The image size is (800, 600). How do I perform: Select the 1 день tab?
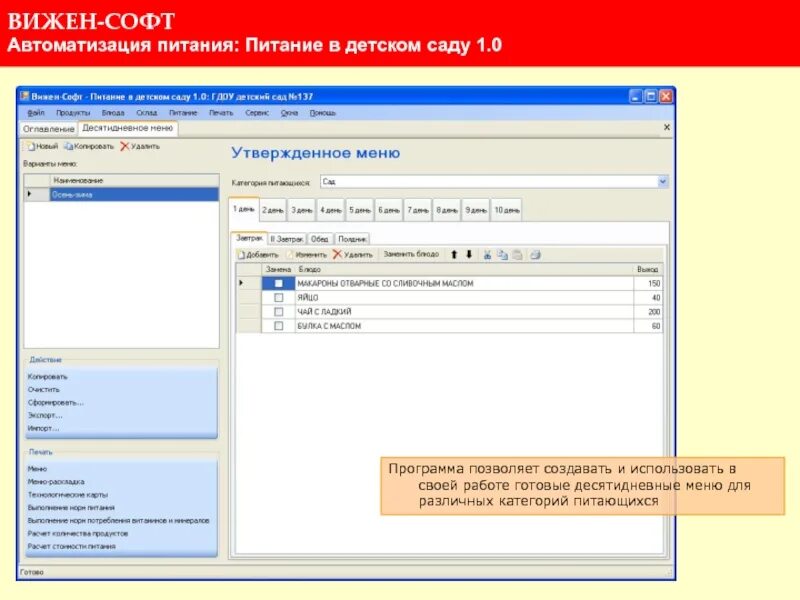tap(244, 209)
